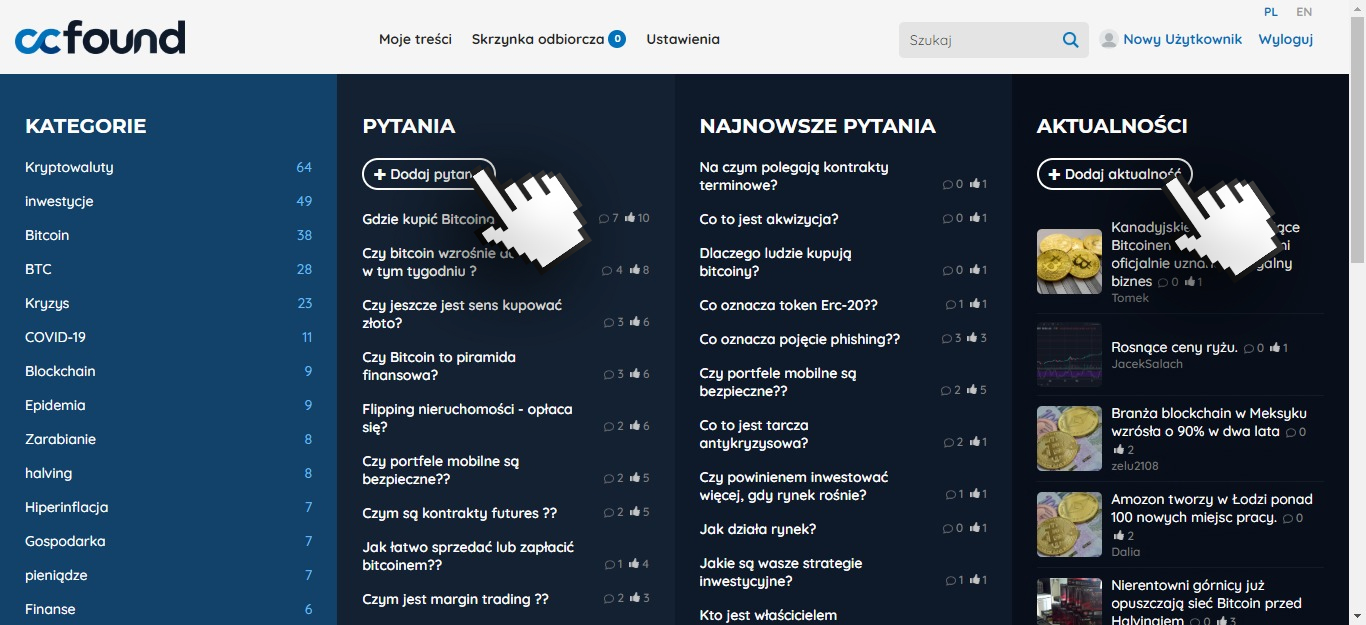Open the Rosnące ceny ryżu thumbnail
The height and width of the screenshot is (625, 1366).
click(x=1069, y=354)
